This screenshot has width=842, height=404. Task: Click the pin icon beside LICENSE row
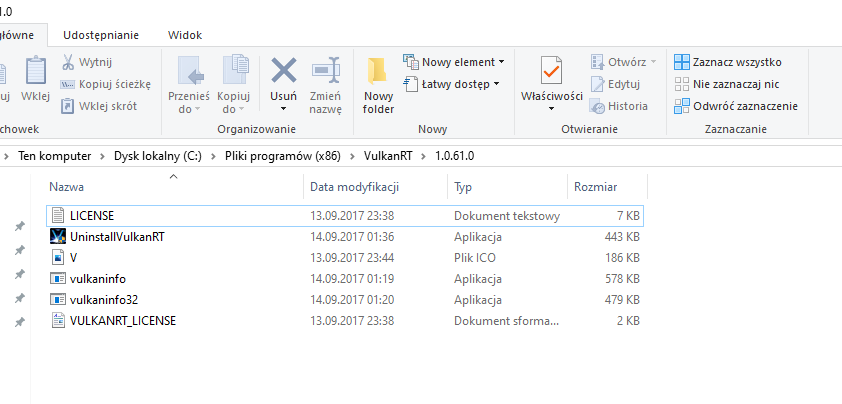point(19,226)
